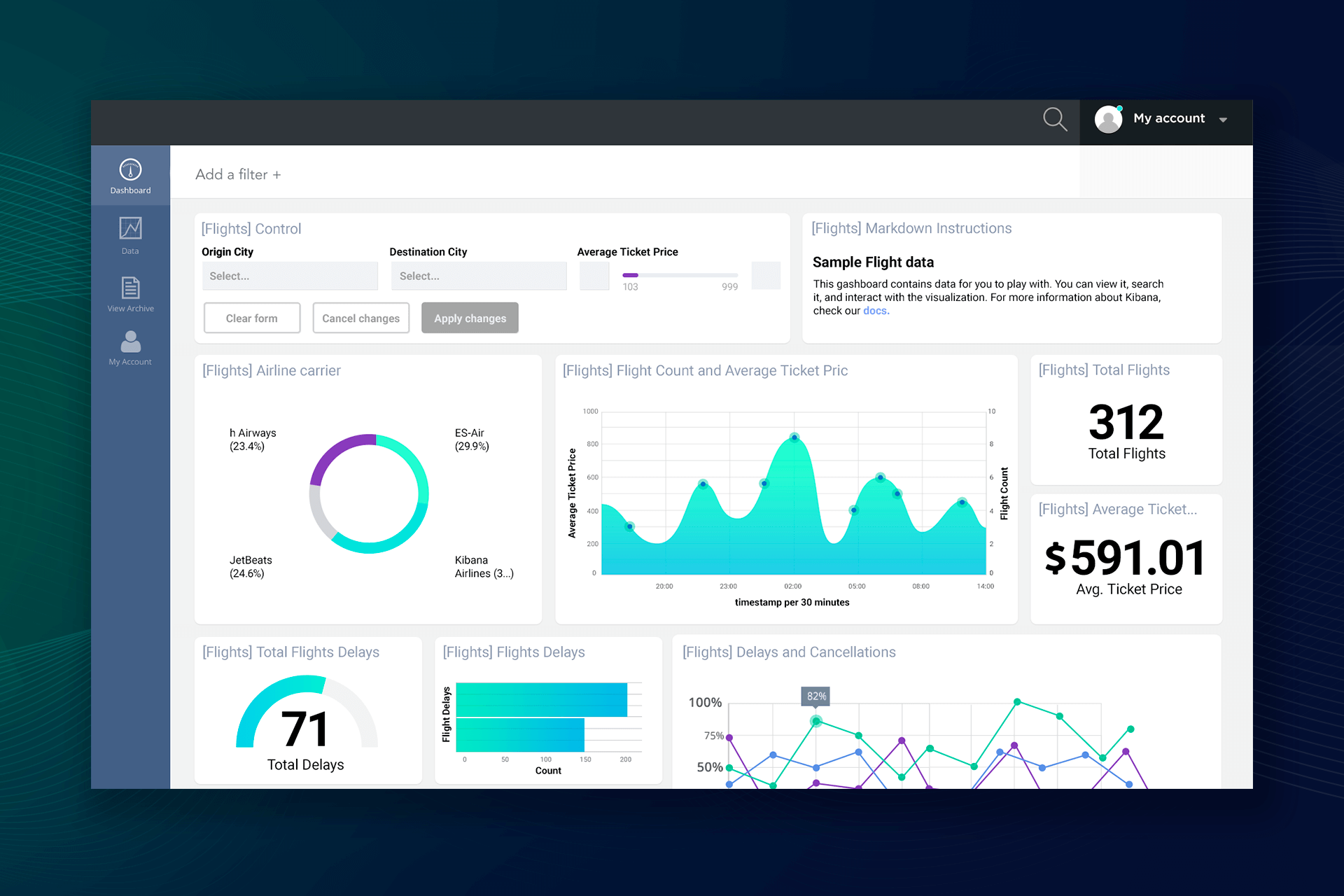This screenshot has width=1344, height=896.
Task: Select Destination City dropdown field
Action: 475,276
